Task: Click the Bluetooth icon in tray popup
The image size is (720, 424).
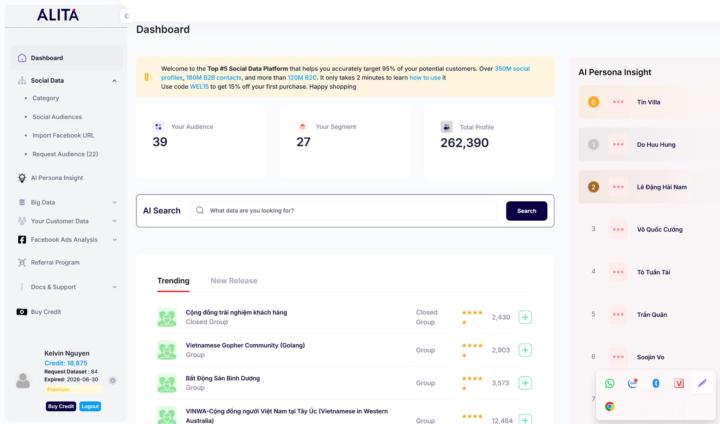Action: click(x=656, y=383)
